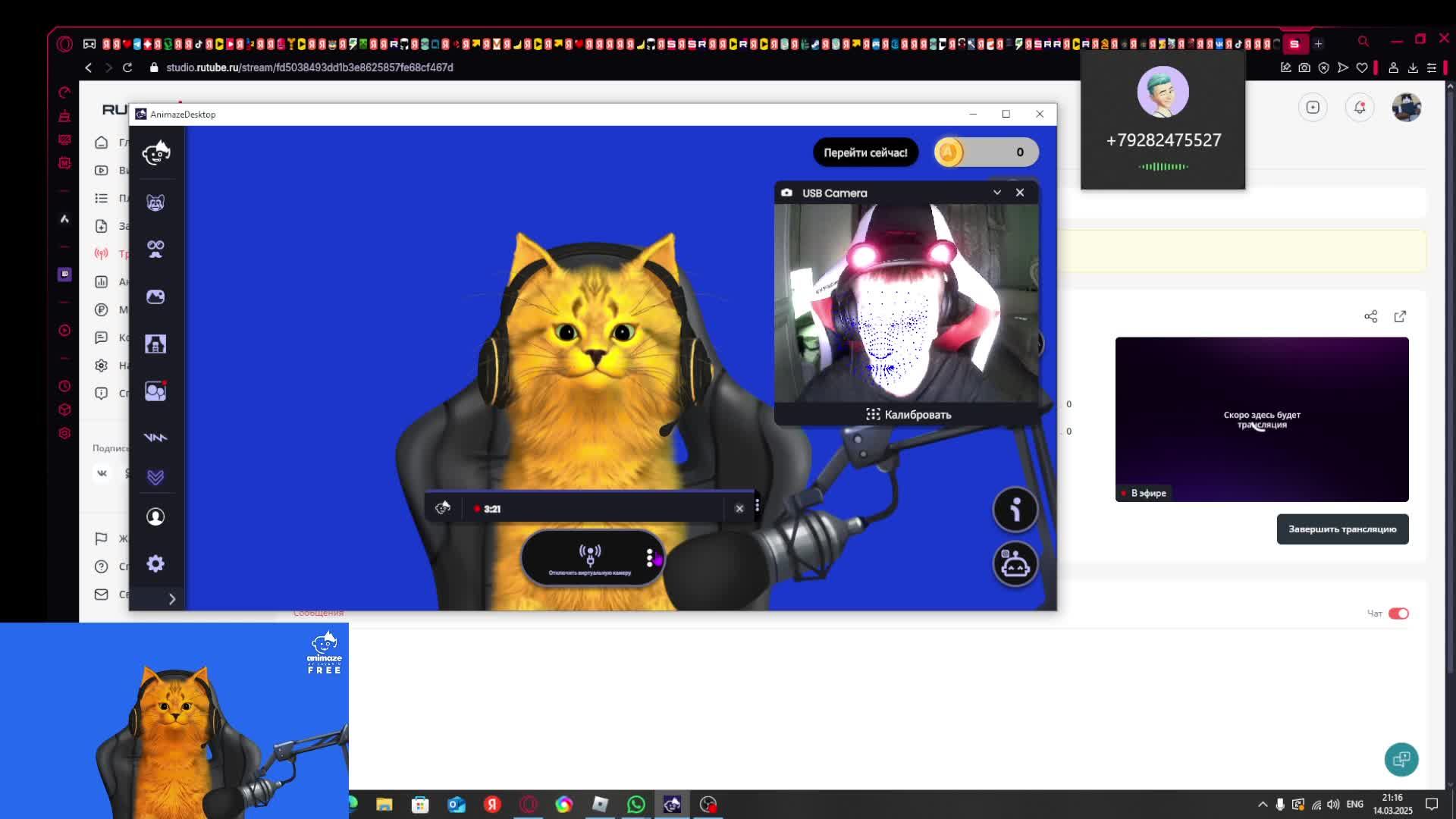Click share icon above stream preview
Viewport: 1456px width, 819px height.
pos(1370,316)
